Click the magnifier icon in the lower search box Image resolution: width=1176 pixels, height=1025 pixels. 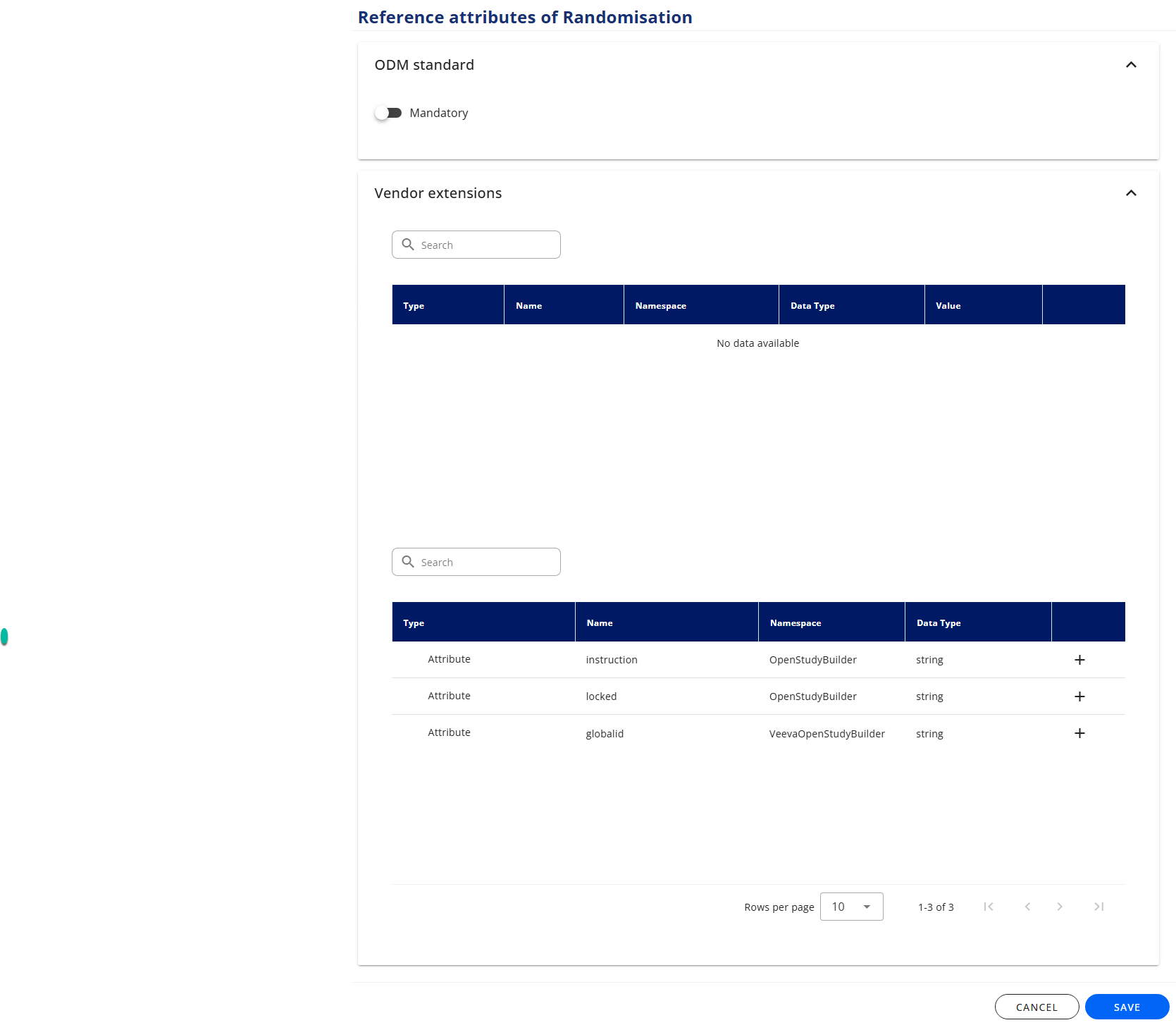[408, 562]
